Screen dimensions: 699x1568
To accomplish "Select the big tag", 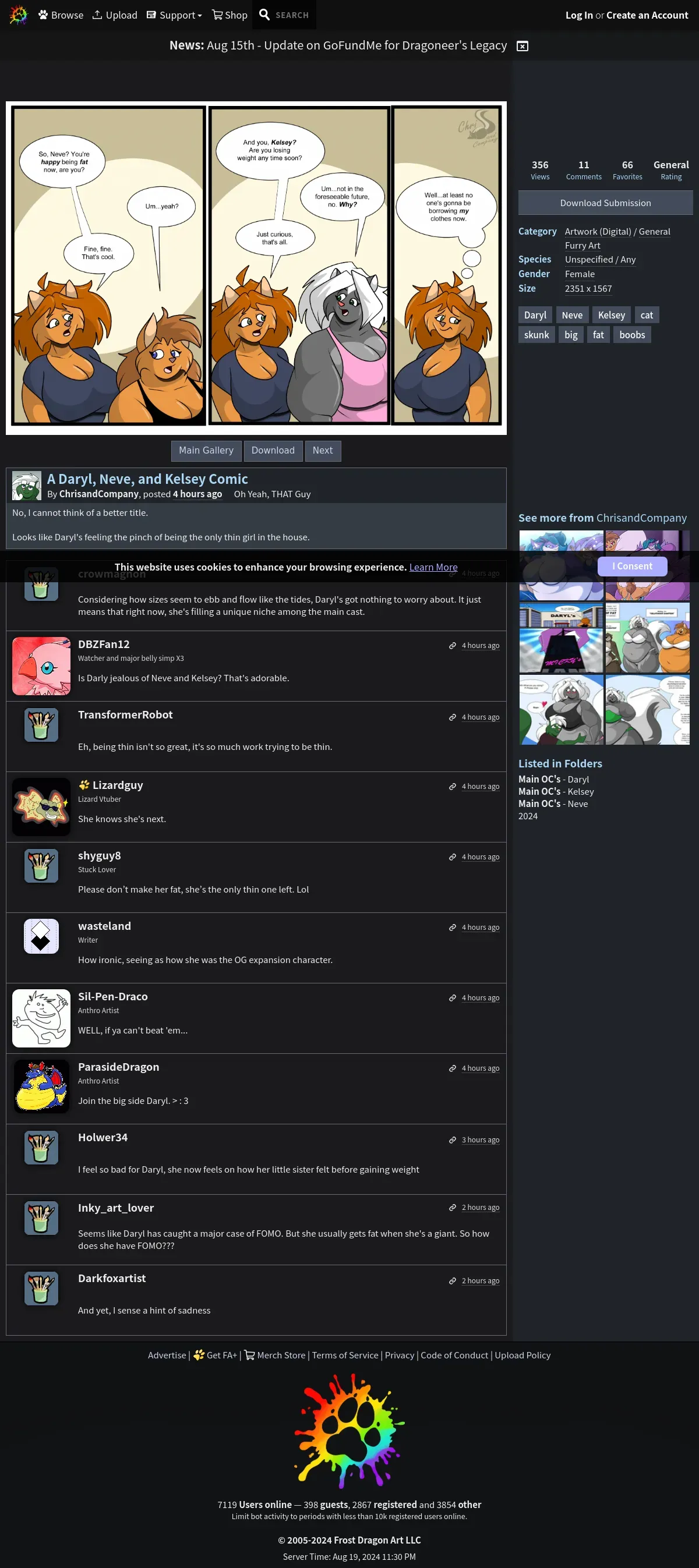I will (x=570, y=335).
